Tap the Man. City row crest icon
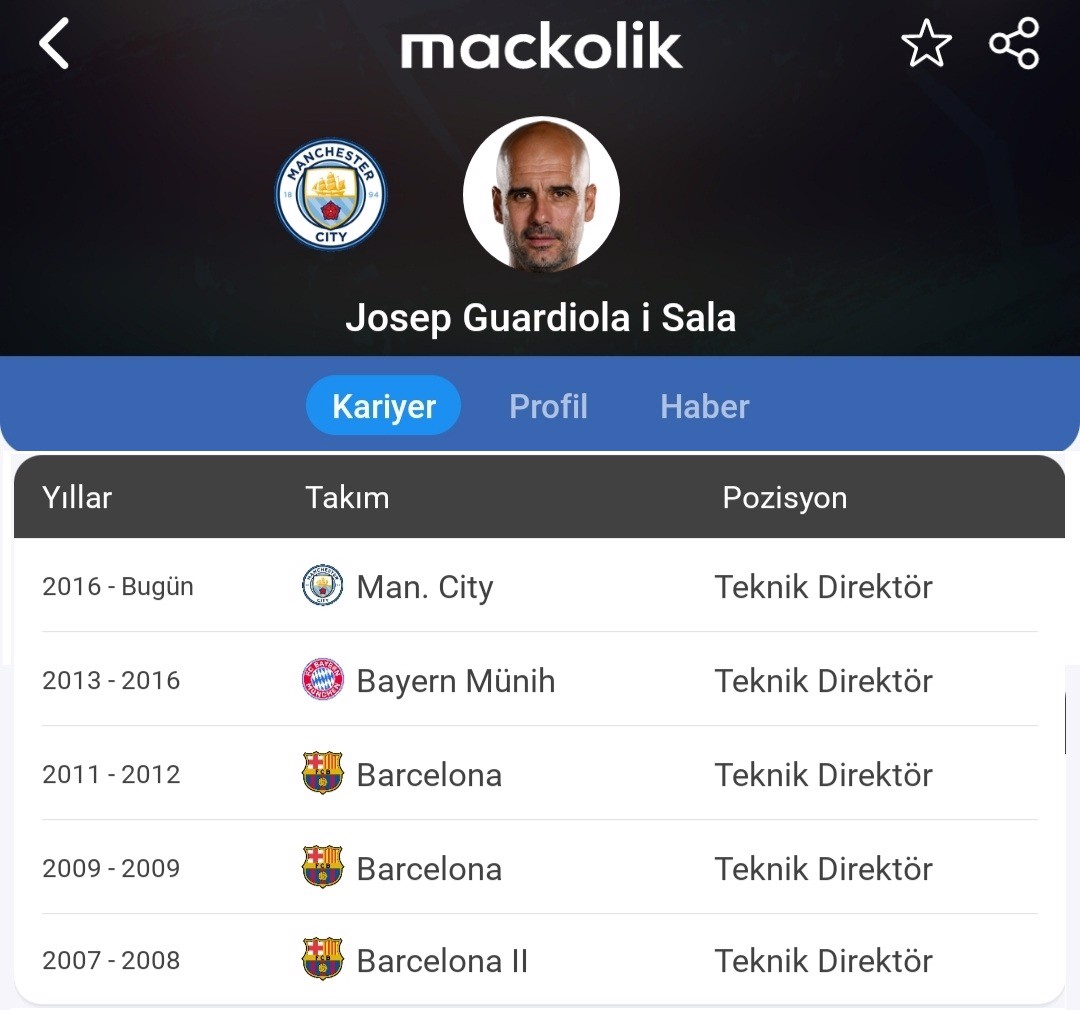This screenshot has width=1080, height=1010. [322, 586]
